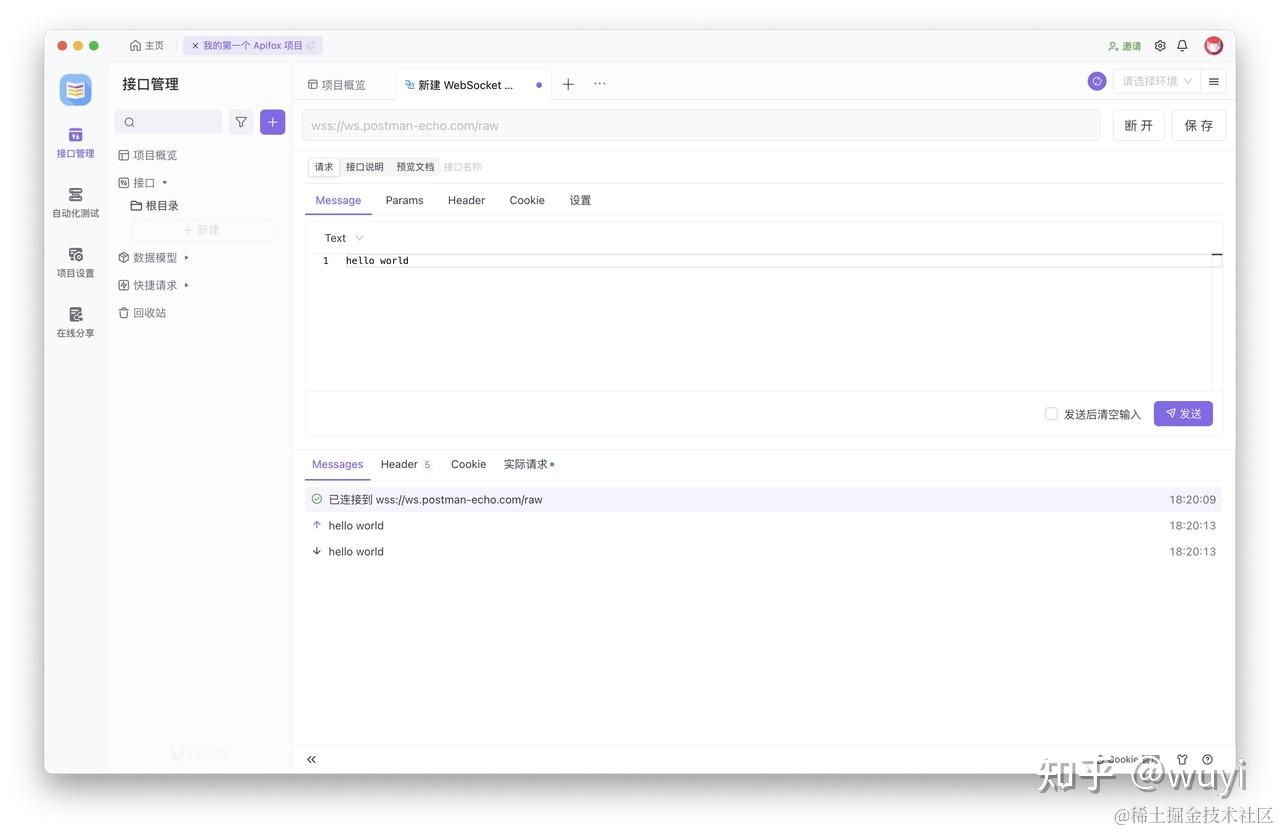Click the 接口名称 name field
1280x832 pixels.
(x=463, y=167)
